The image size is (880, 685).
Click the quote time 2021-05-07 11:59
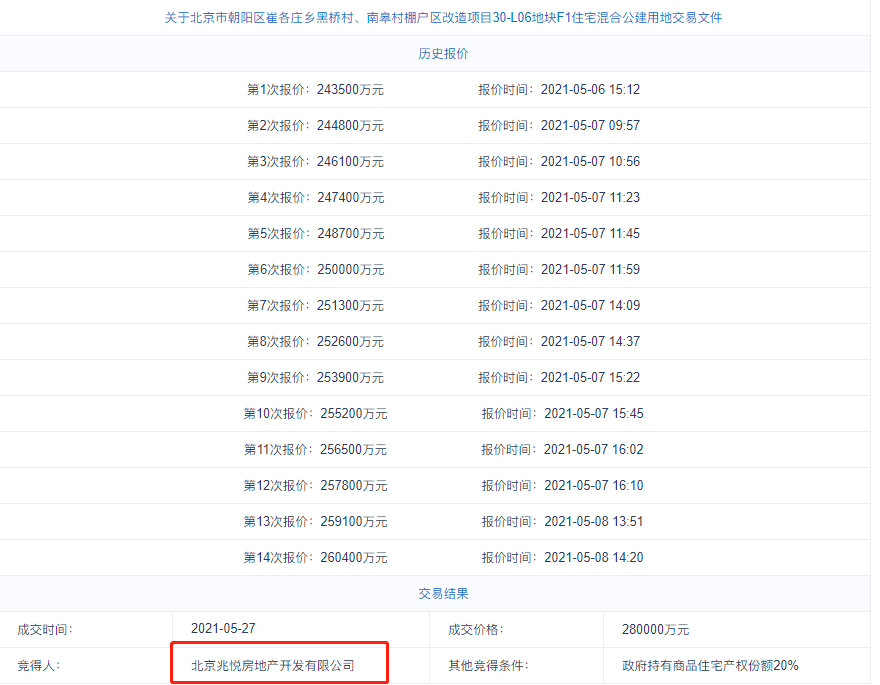point(590,270)
